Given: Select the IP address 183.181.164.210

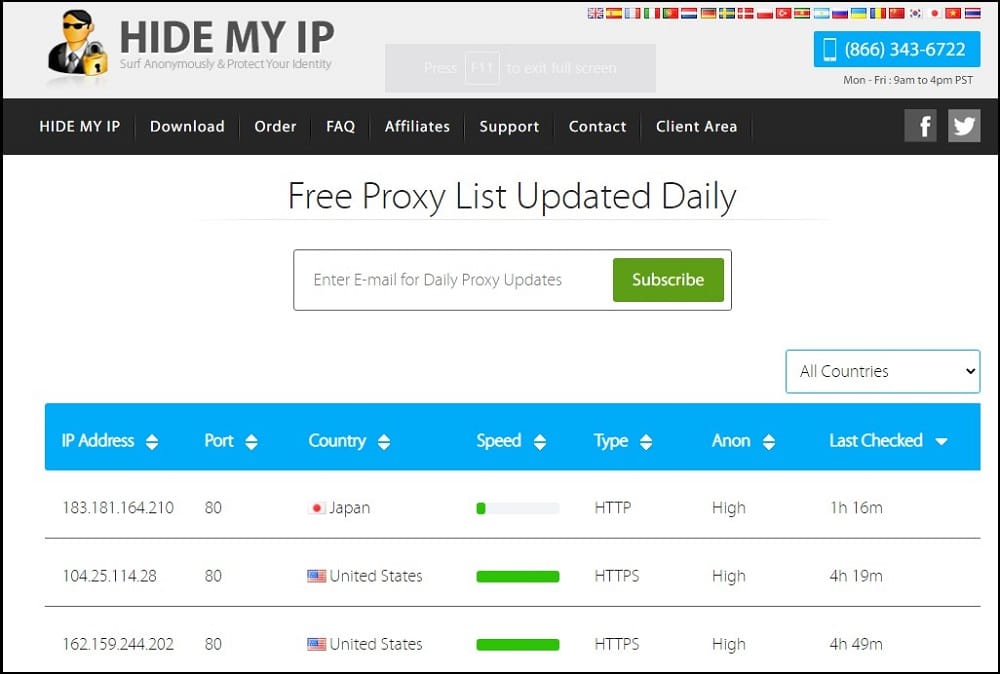Looking at the screenshot, I should tap(118, 508).
